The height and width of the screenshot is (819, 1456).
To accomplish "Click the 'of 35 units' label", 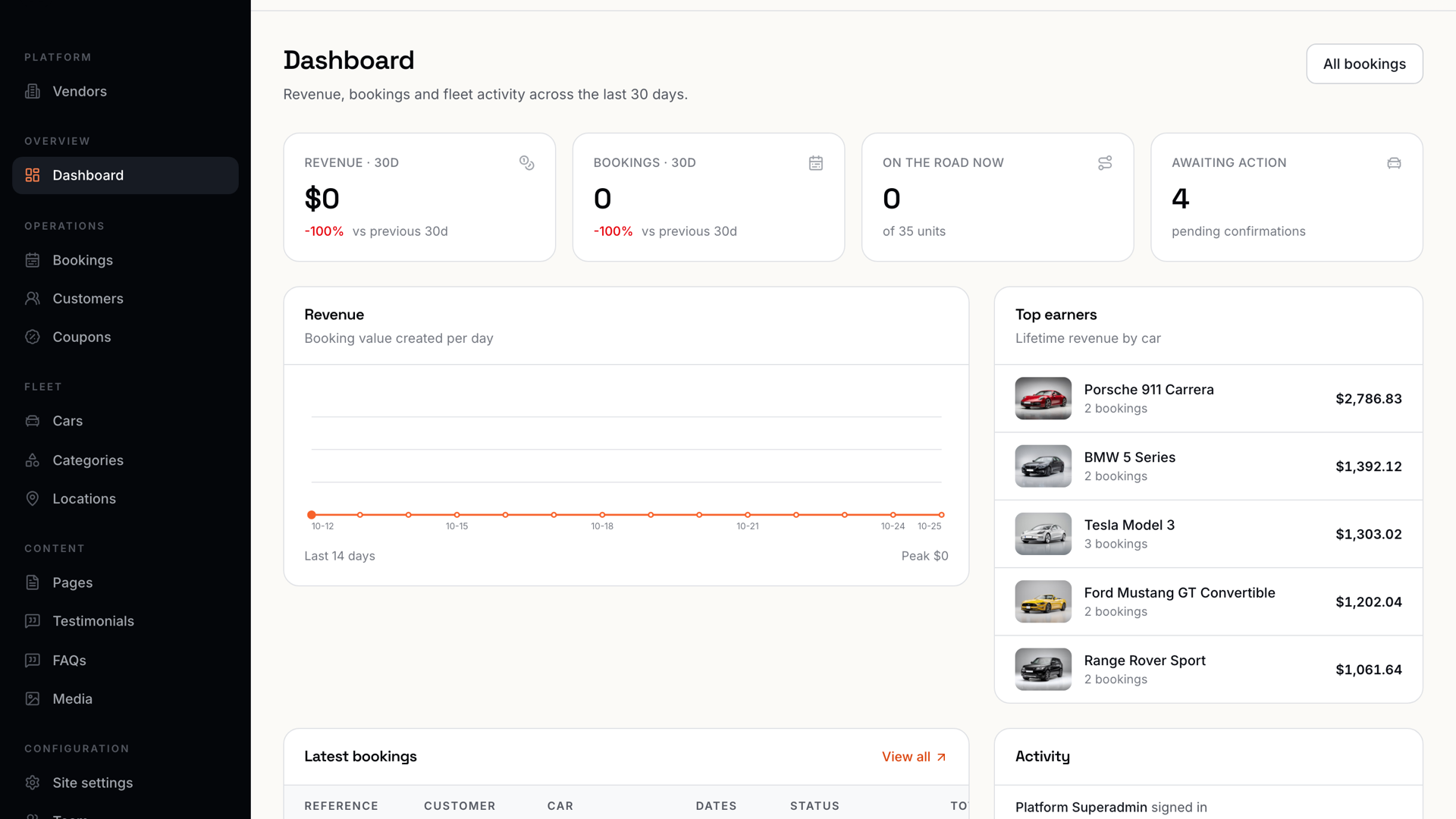I will tap(914, 231).
